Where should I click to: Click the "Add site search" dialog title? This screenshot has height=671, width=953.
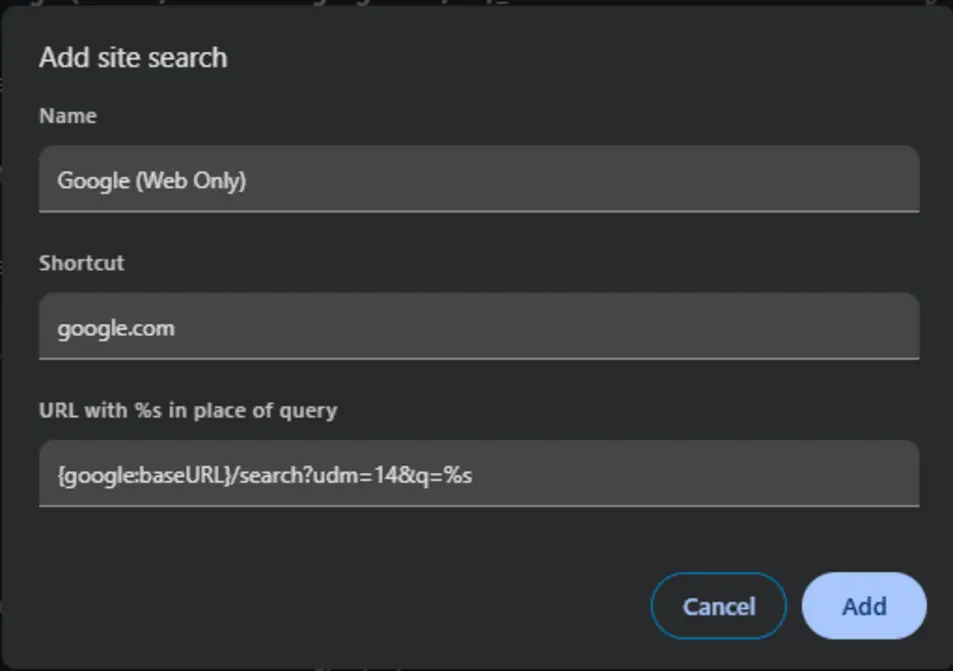[x=133, y=58]
